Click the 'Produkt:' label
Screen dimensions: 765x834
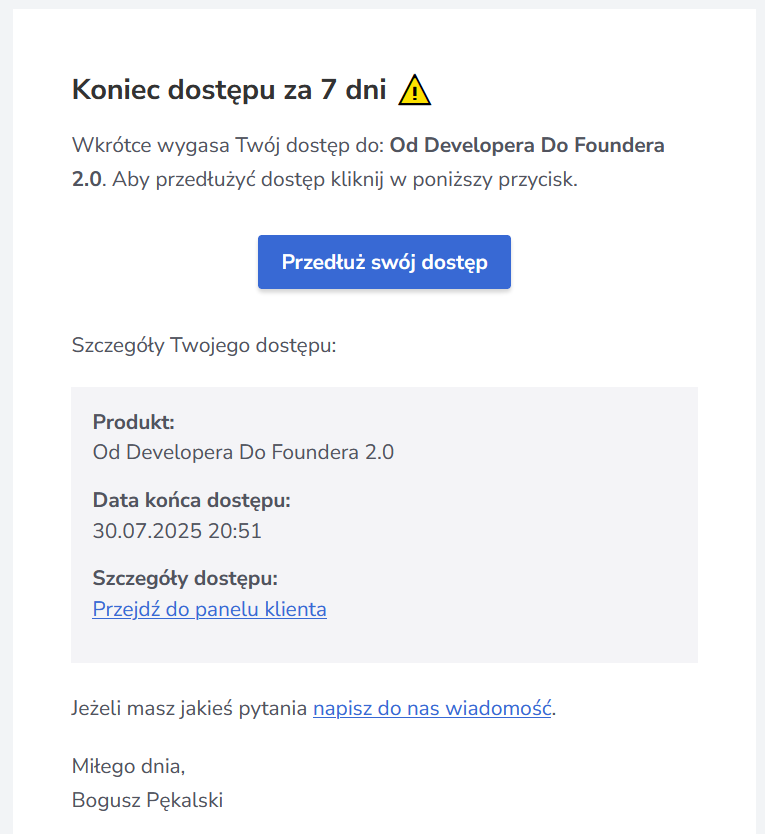[x=133, y=422]
